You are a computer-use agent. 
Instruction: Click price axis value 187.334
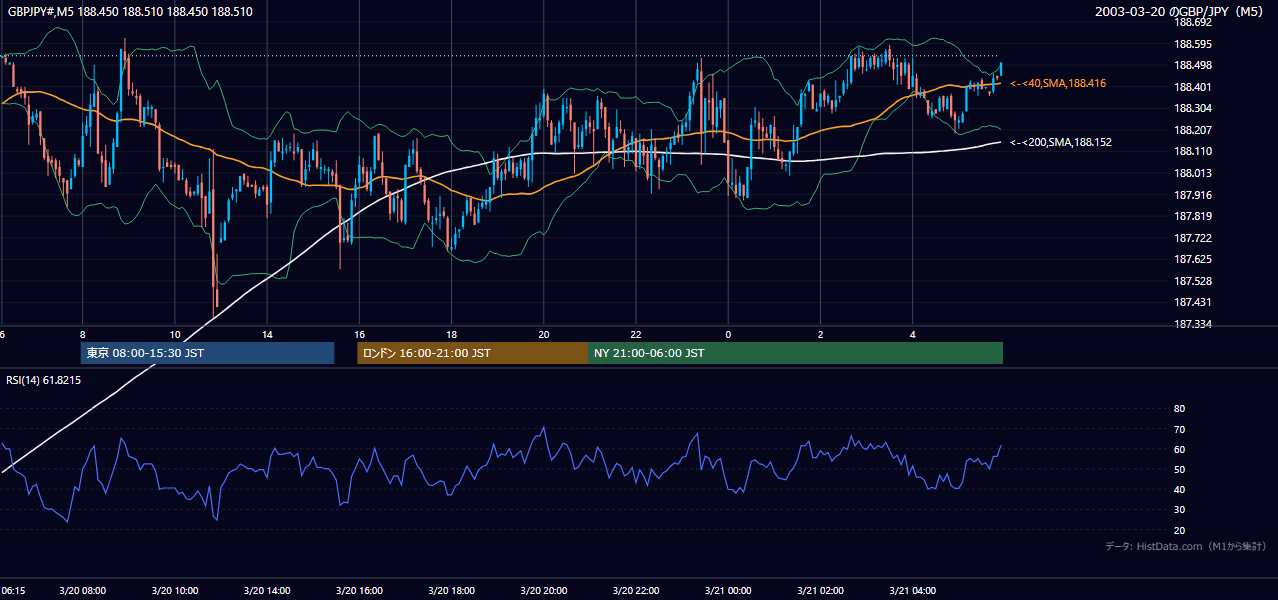(1192, 324)
